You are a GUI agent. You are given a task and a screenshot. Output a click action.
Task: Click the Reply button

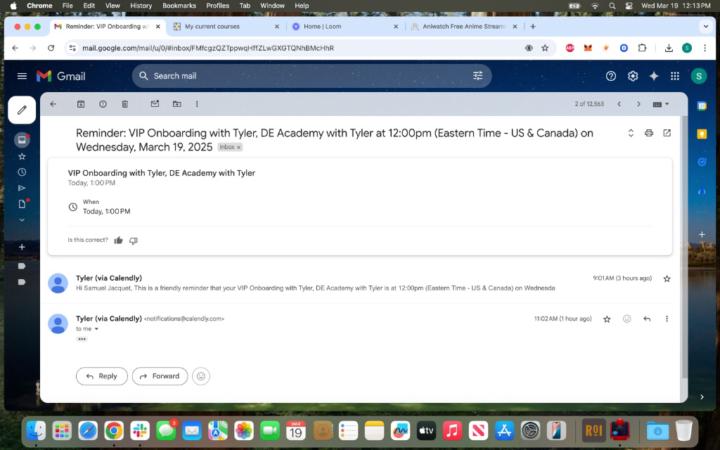point(102,376)
